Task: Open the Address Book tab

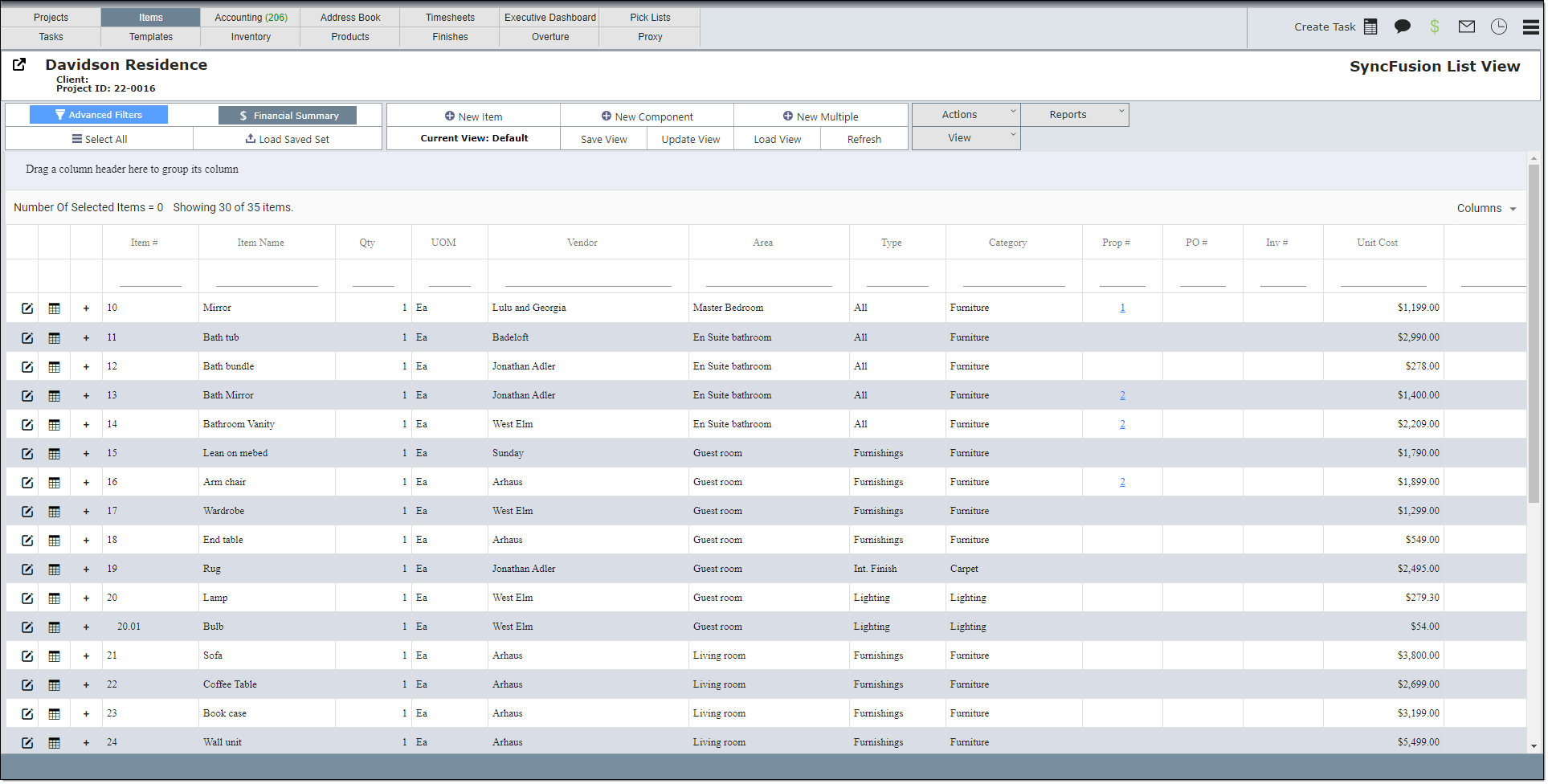Action: [350, 17]
